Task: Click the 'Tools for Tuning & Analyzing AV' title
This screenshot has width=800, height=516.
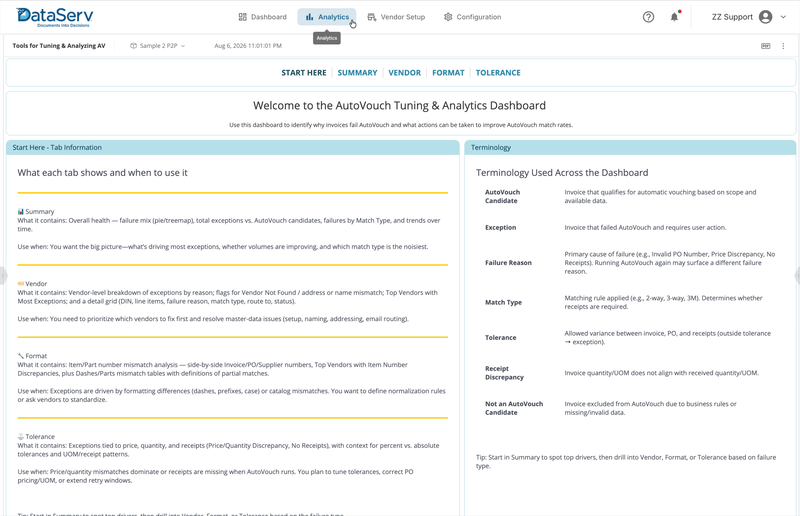Action: point(59,45)
